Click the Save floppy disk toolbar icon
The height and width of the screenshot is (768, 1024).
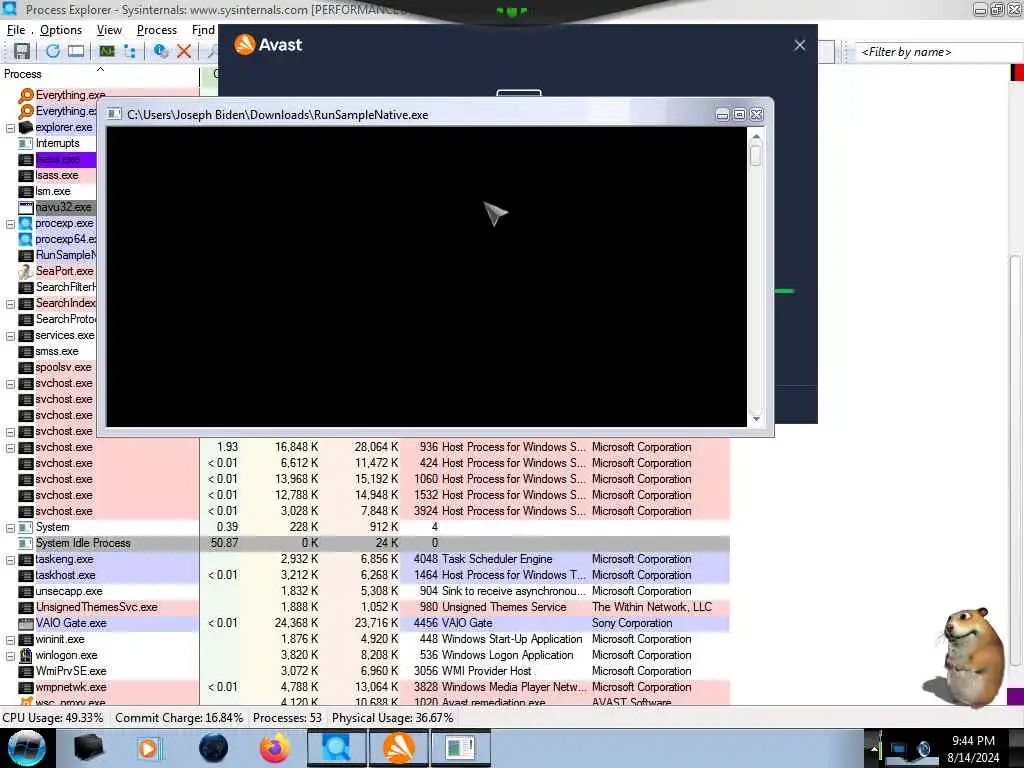22,51
